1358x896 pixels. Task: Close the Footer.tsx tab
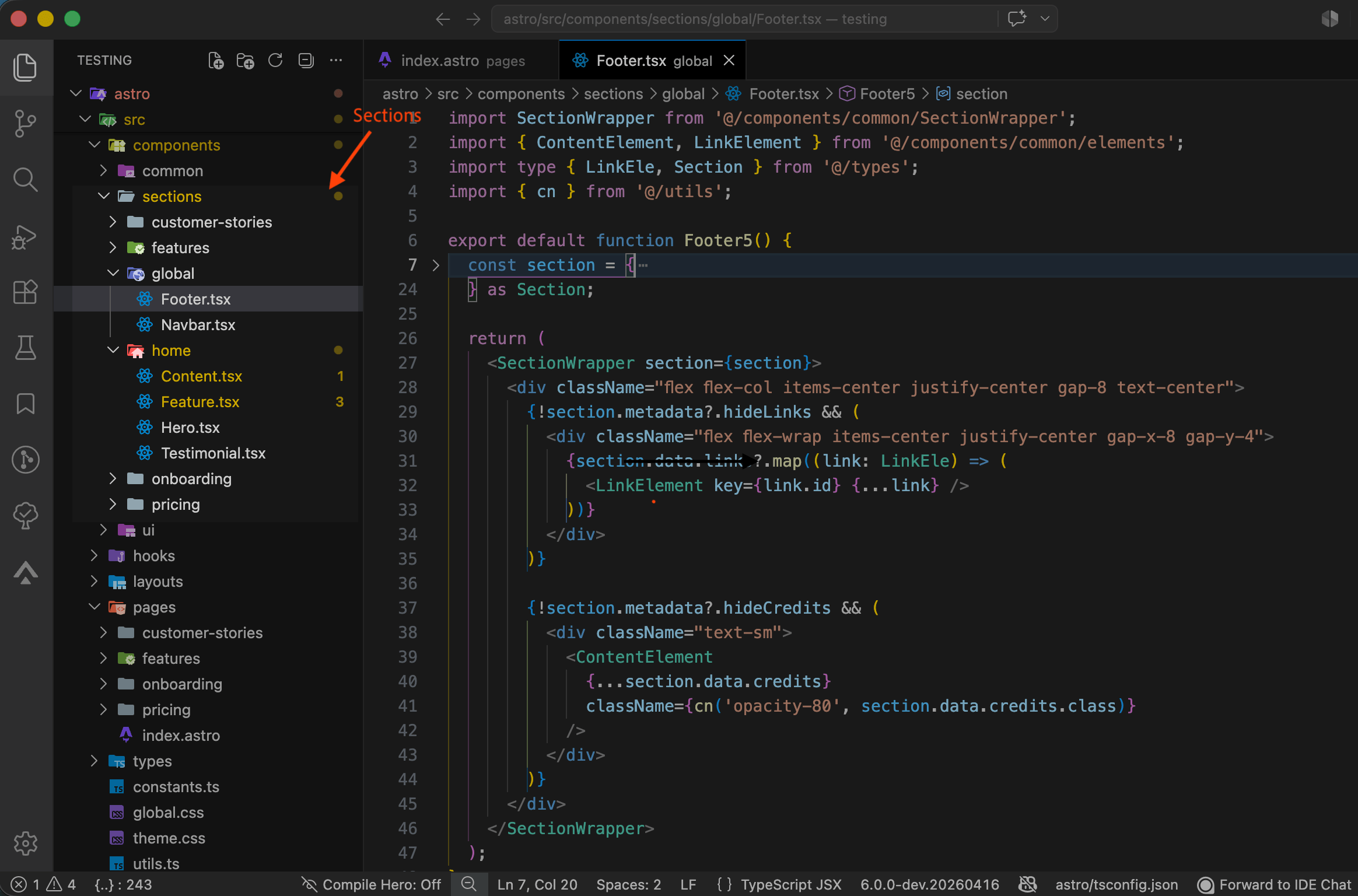point(729,60)
